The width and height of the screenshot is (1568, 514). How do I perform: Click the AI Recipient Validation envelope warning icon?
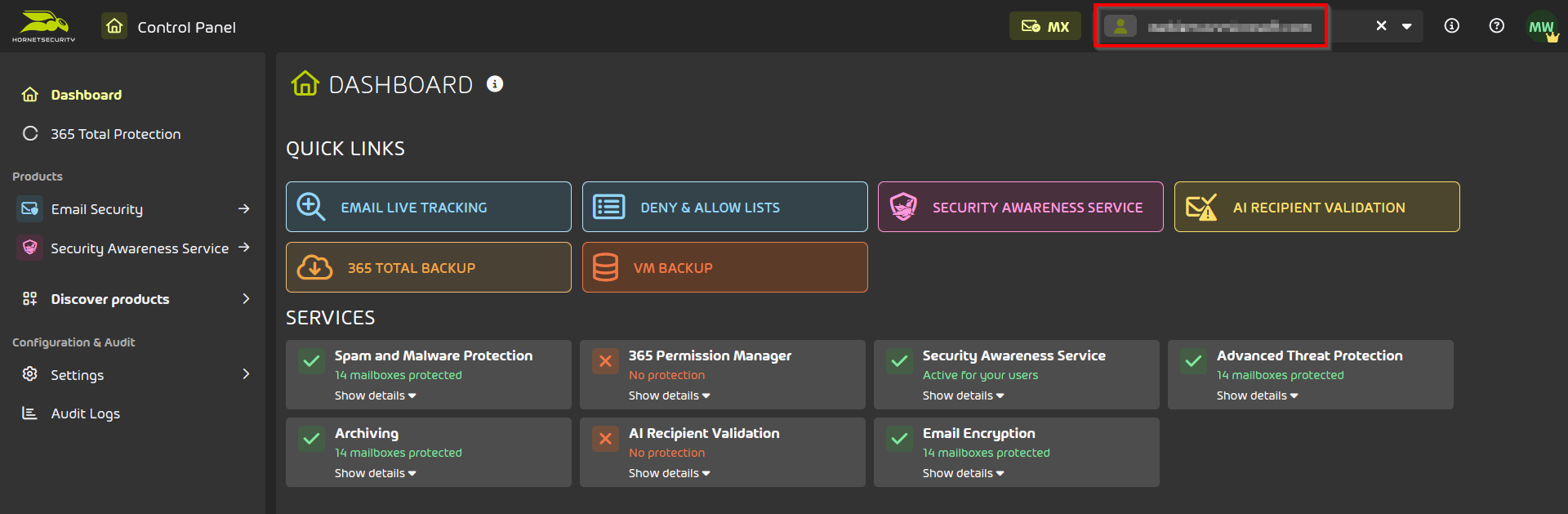click(x=1201, y=208)
